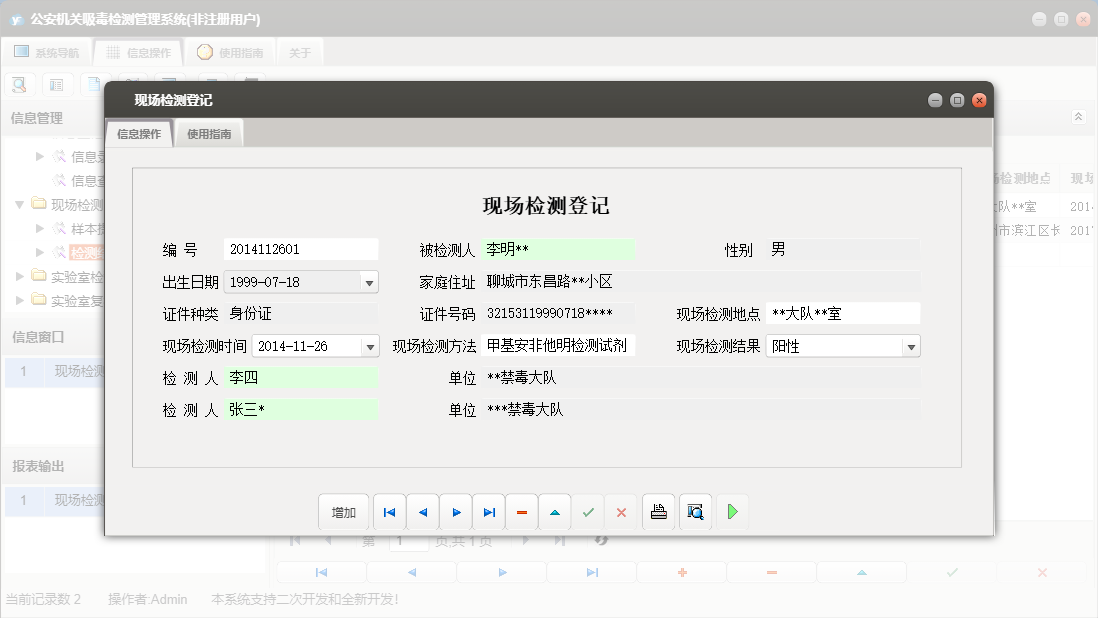The width and height of the screenshot is (1098, 618).
Task: Switch to the 使用指南 tab in dialog
Action: coord(208,132)
